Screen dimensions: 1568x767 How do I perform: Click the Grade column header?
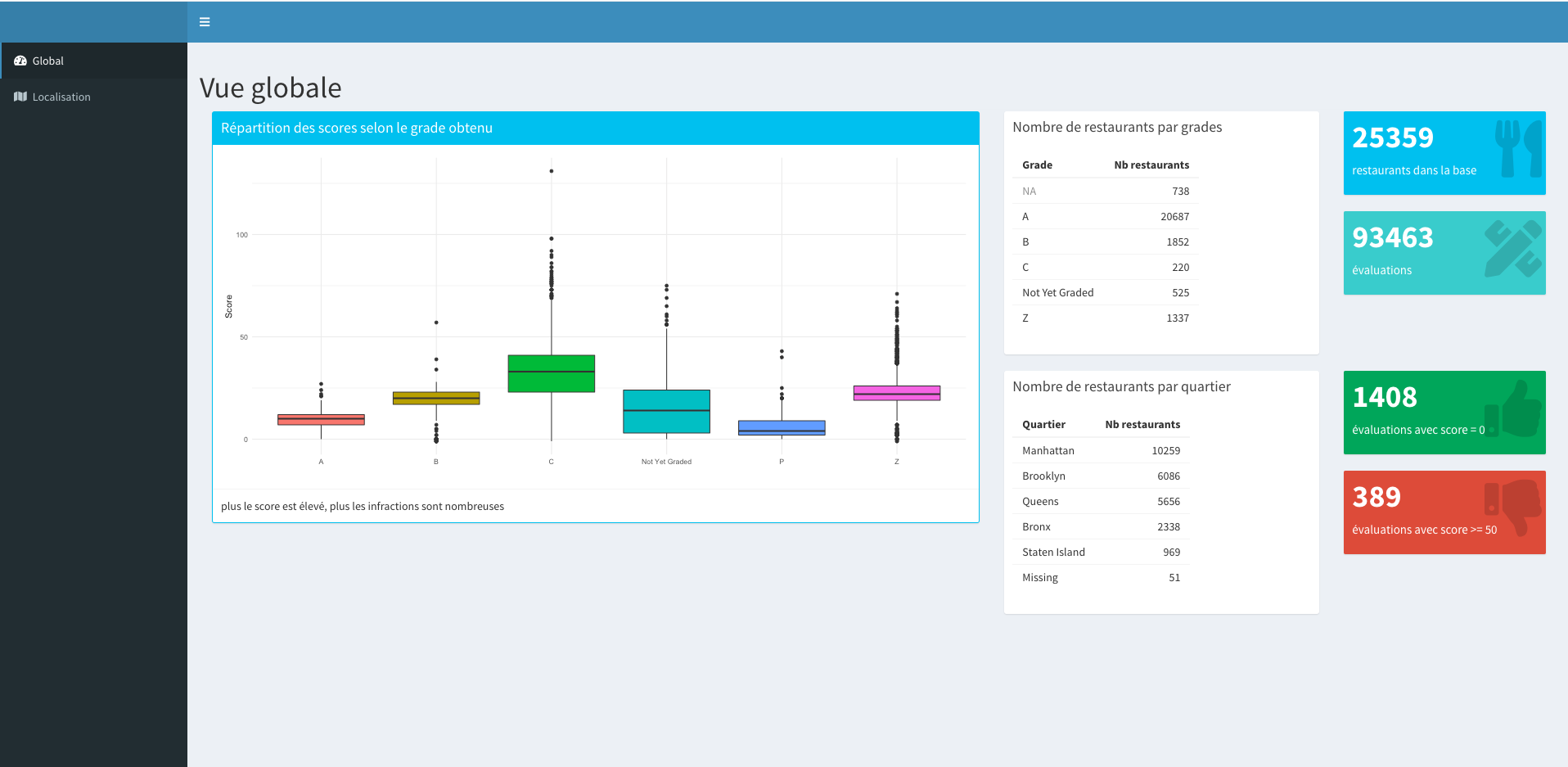click(x=1037, y=165)
